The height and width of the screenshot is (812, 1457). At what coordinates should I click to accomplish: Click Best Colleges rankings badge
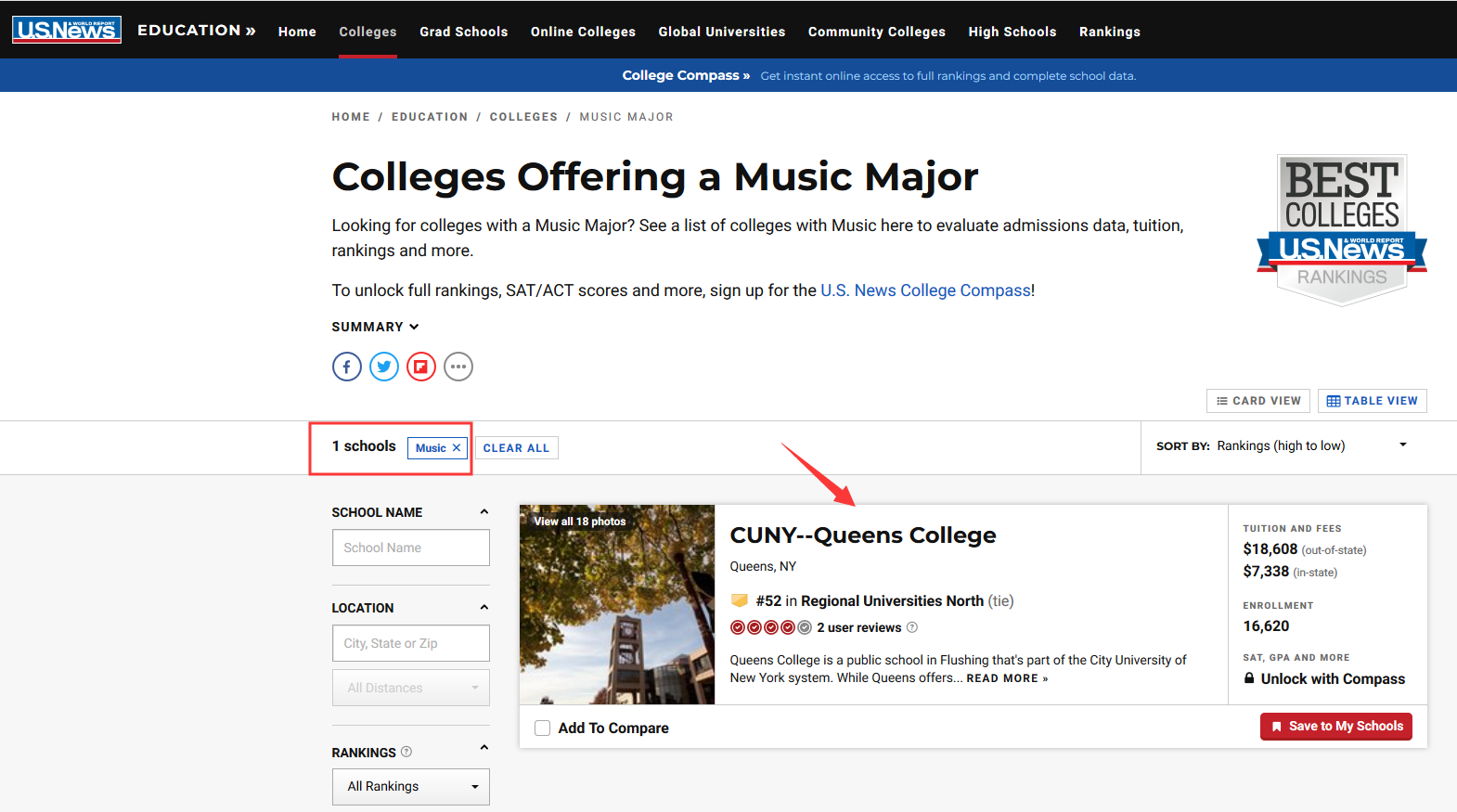[1342, 230]
